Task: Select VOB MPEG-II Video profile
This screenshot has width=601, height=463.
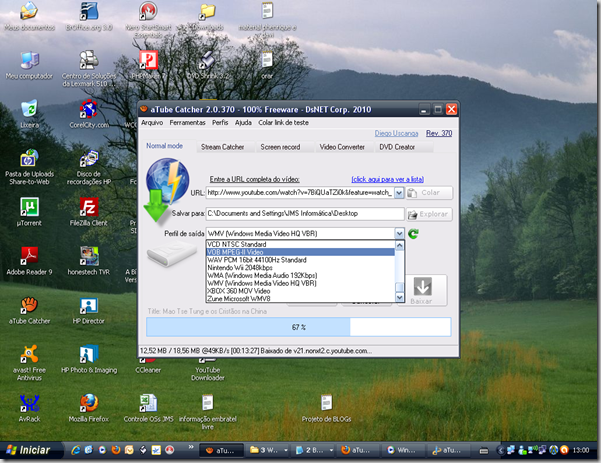Action: click(x=300, y=252)
